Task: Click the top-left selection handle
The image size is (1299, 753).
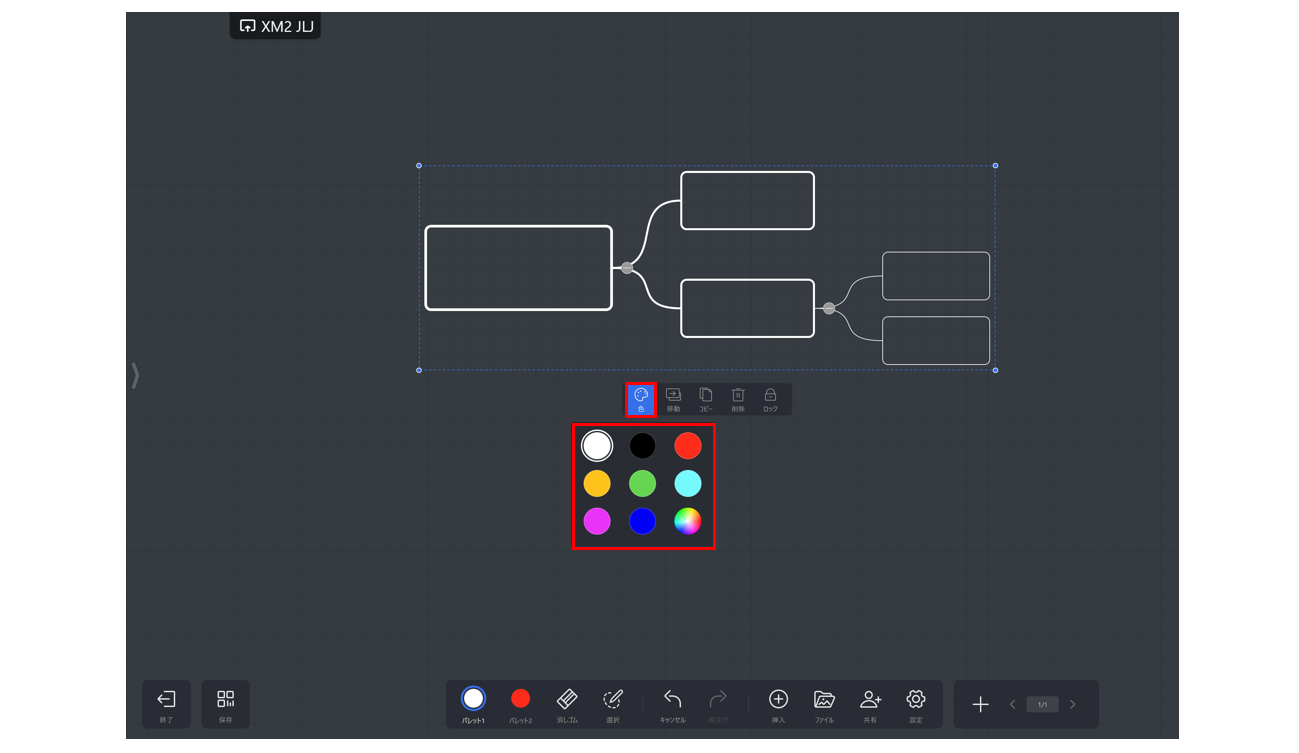Action: pos(419,166)
